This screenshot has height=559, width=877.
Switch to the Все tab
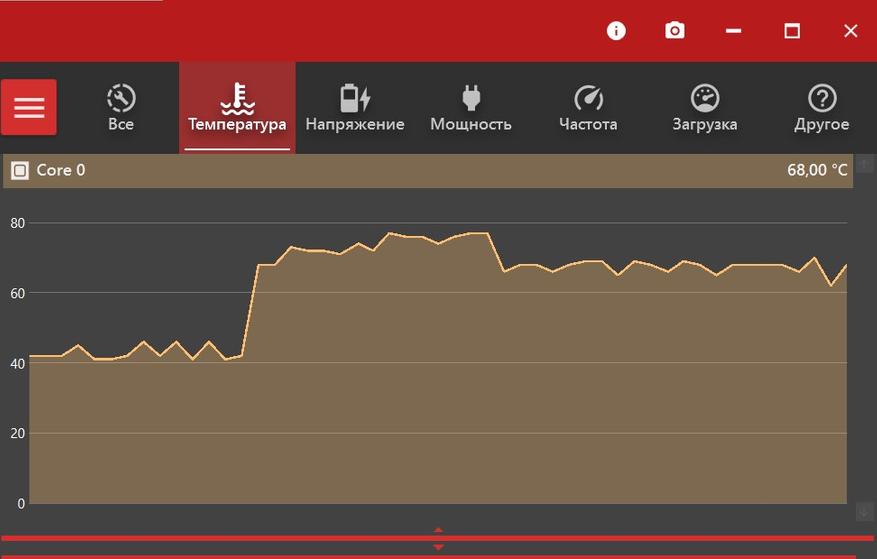[121, 107]
